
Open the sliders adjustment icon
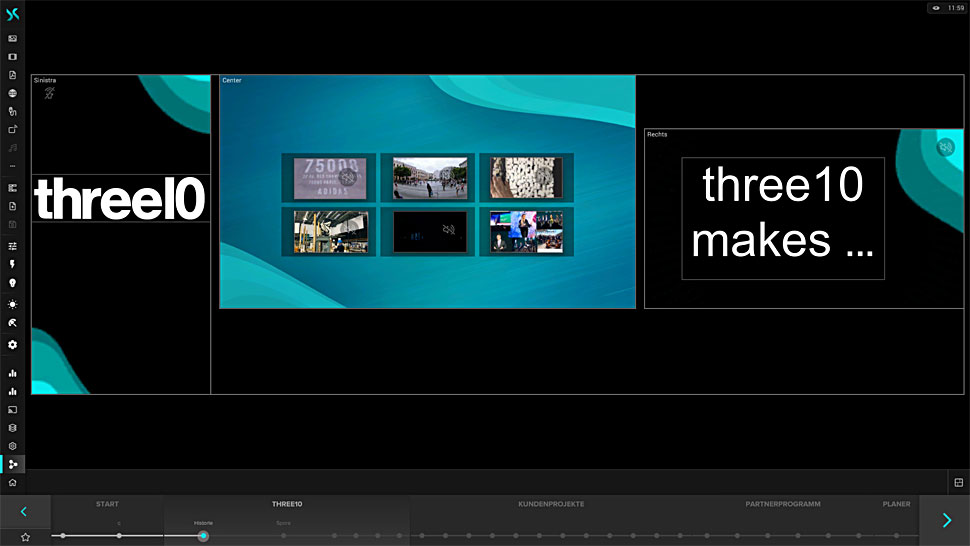[12, 246]
